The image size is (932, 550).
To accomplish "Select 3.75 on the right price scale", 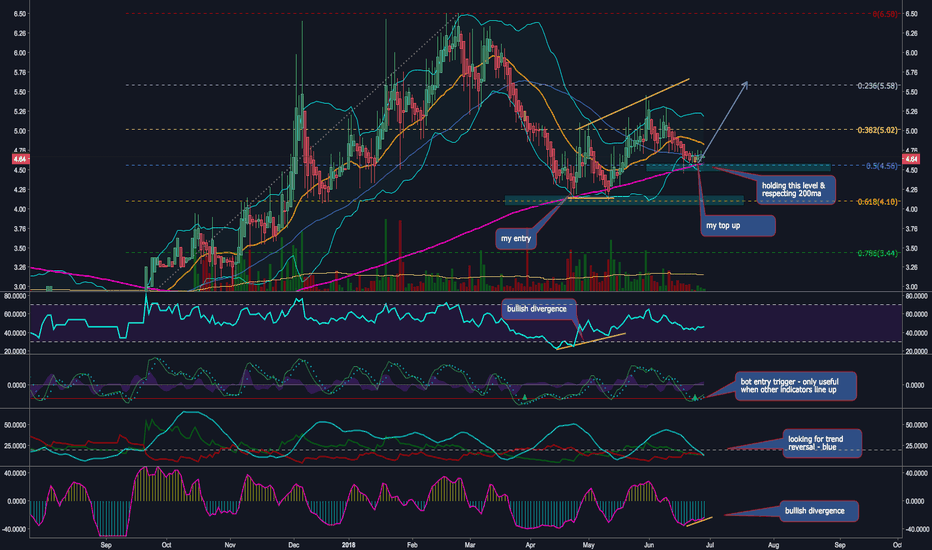I will click(x=911, y=229).
